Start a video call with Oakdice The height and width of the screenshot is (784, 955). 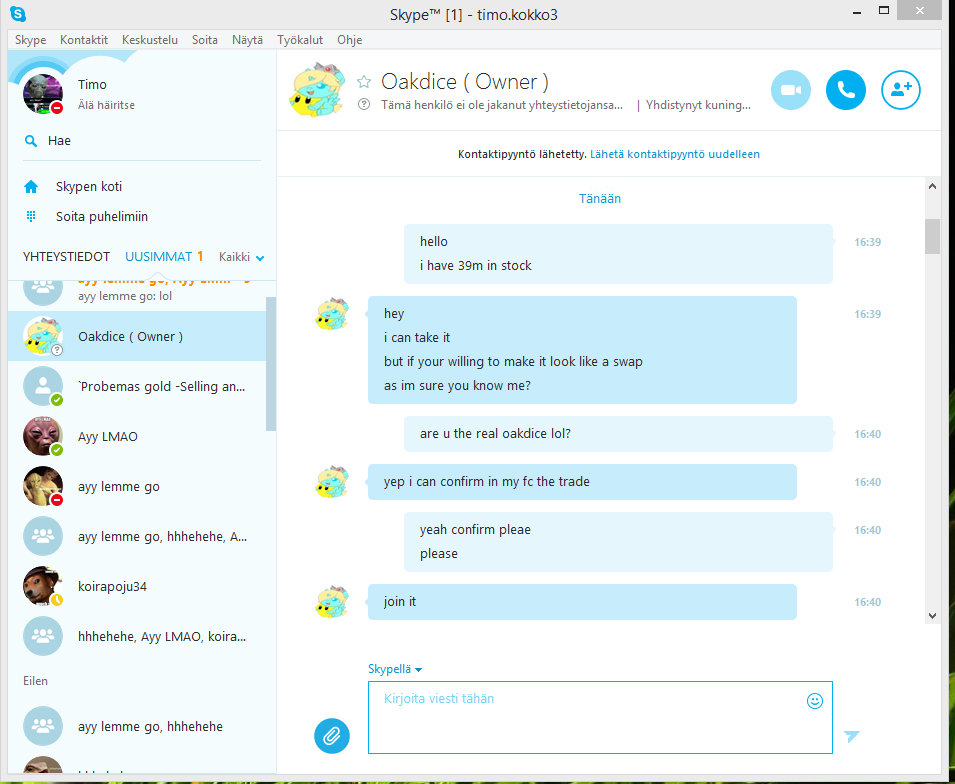click(791, 90)
